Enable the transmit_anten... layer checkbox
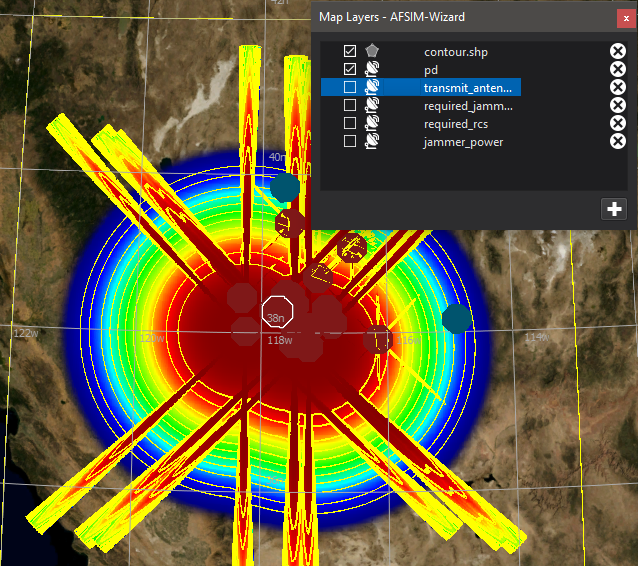 pyautogui.click(x=350, y=87)
